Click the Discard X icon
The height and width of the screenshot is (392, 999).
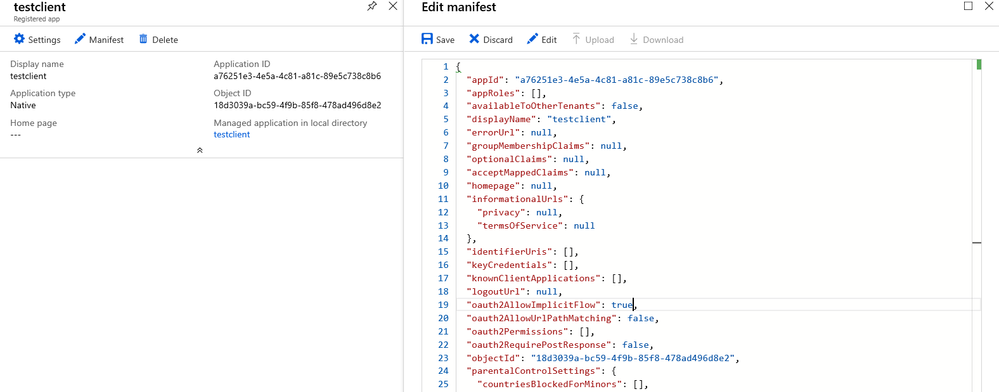click(x=474, y=39)
